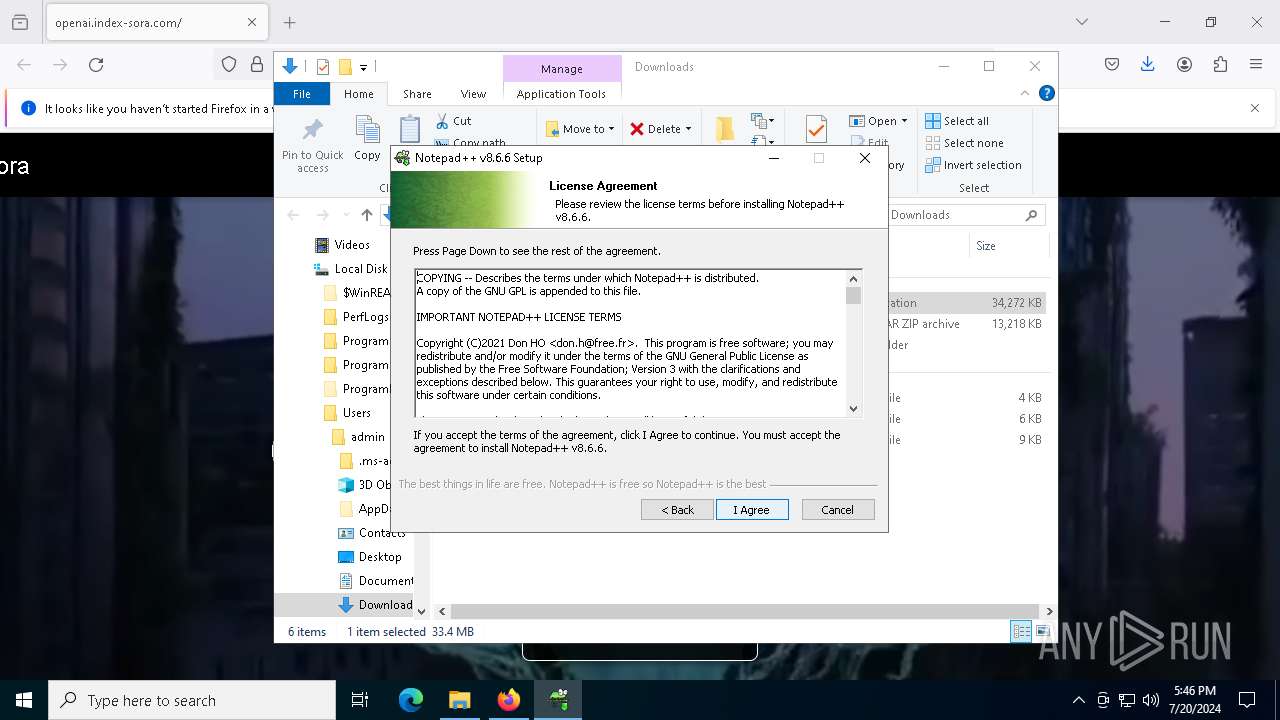The image size is (1280, 720).
Task: List all Firefox tabs dropdown
Action: tap(1081, 22)
